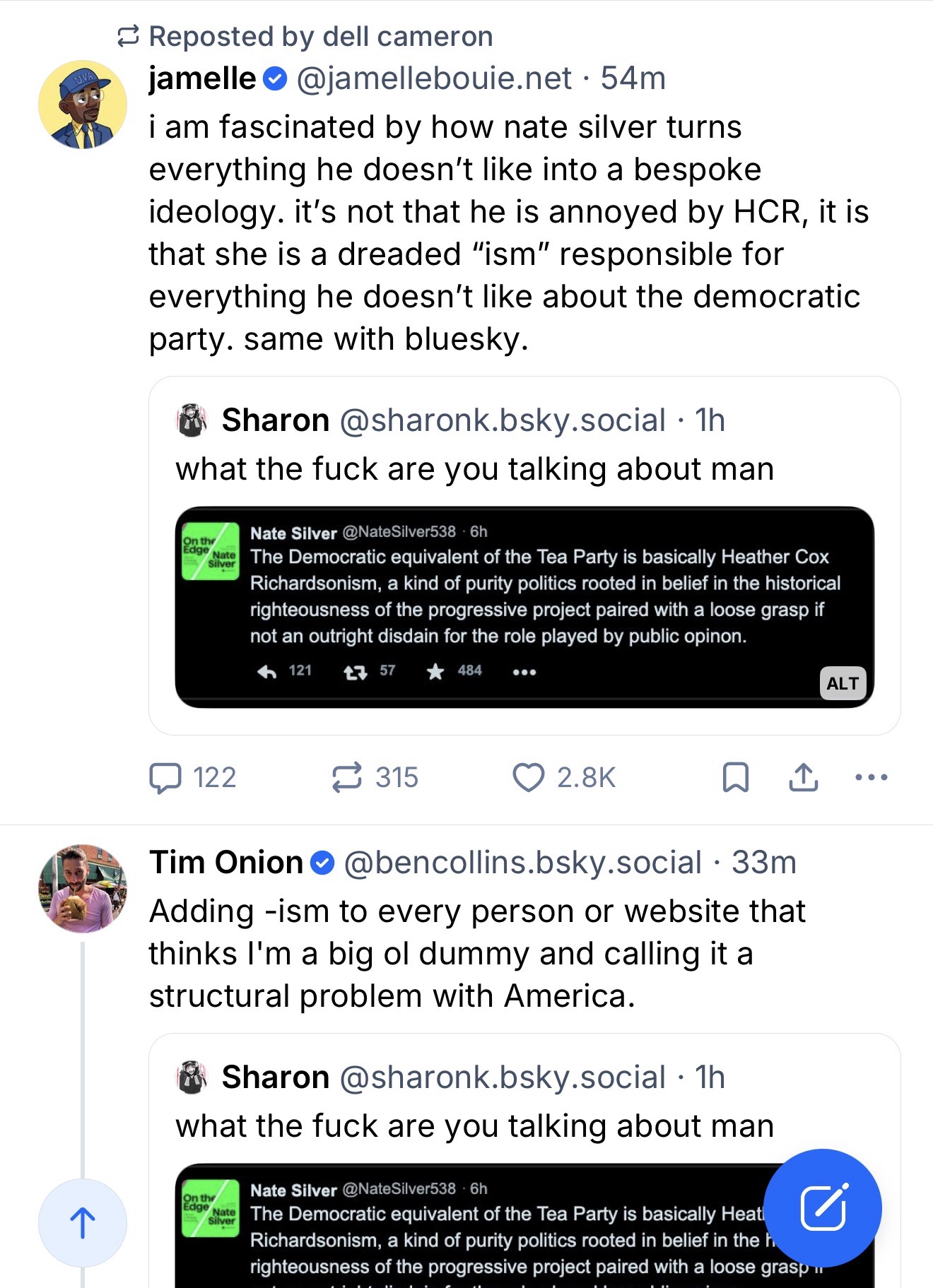
Task: Click Tim Onion's verified checkmark badge
Action: point(322,863)
